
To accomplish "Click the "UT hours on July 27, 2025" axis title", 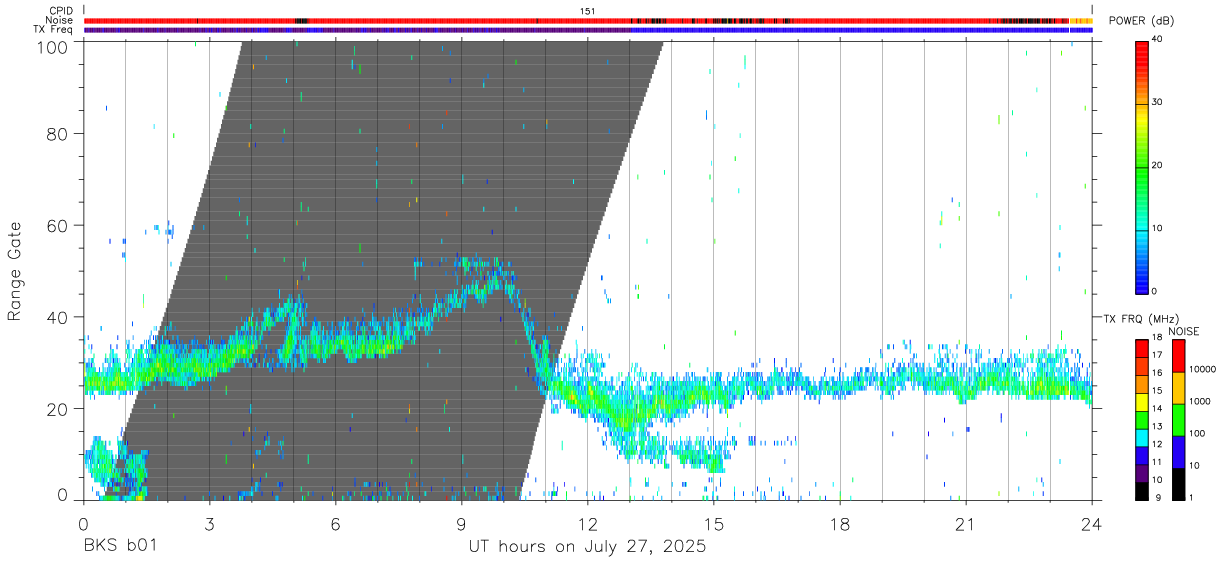I will (x=588, y=547).
